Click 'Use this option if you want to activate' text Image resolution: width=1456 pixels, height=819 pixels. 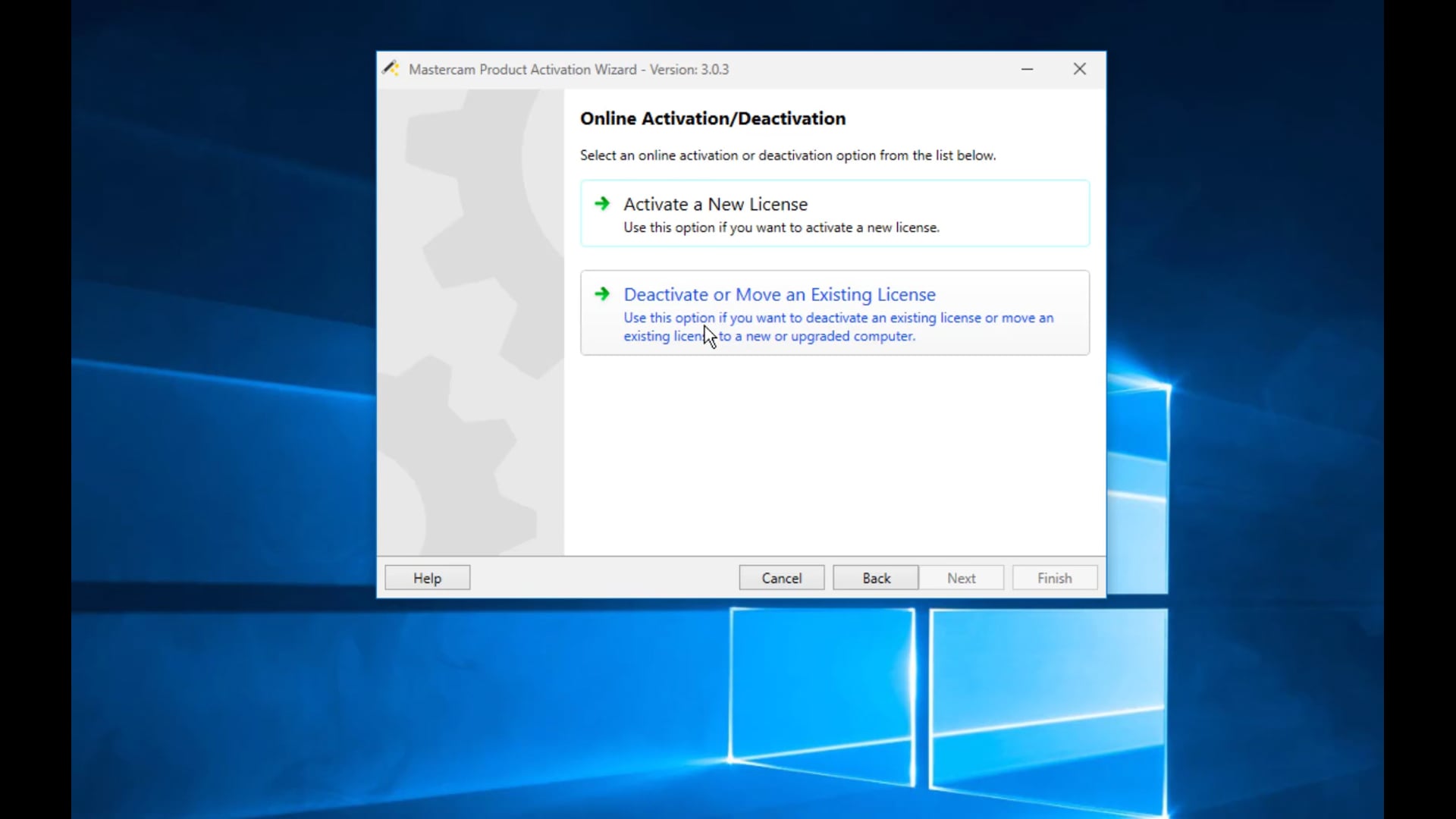pyautogui.click(x=782, y=227)
